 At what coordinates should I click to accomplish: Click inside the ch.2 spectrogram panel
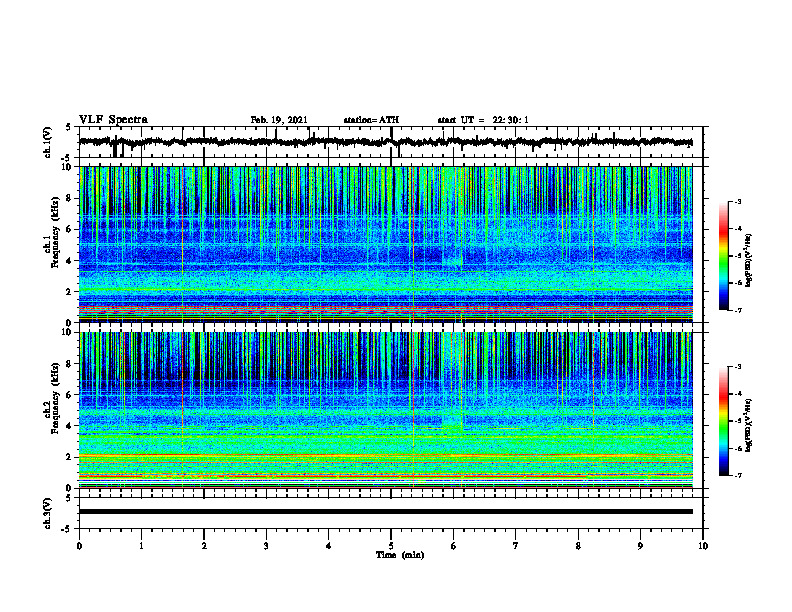pyautogui.click(x=385, y=410)
